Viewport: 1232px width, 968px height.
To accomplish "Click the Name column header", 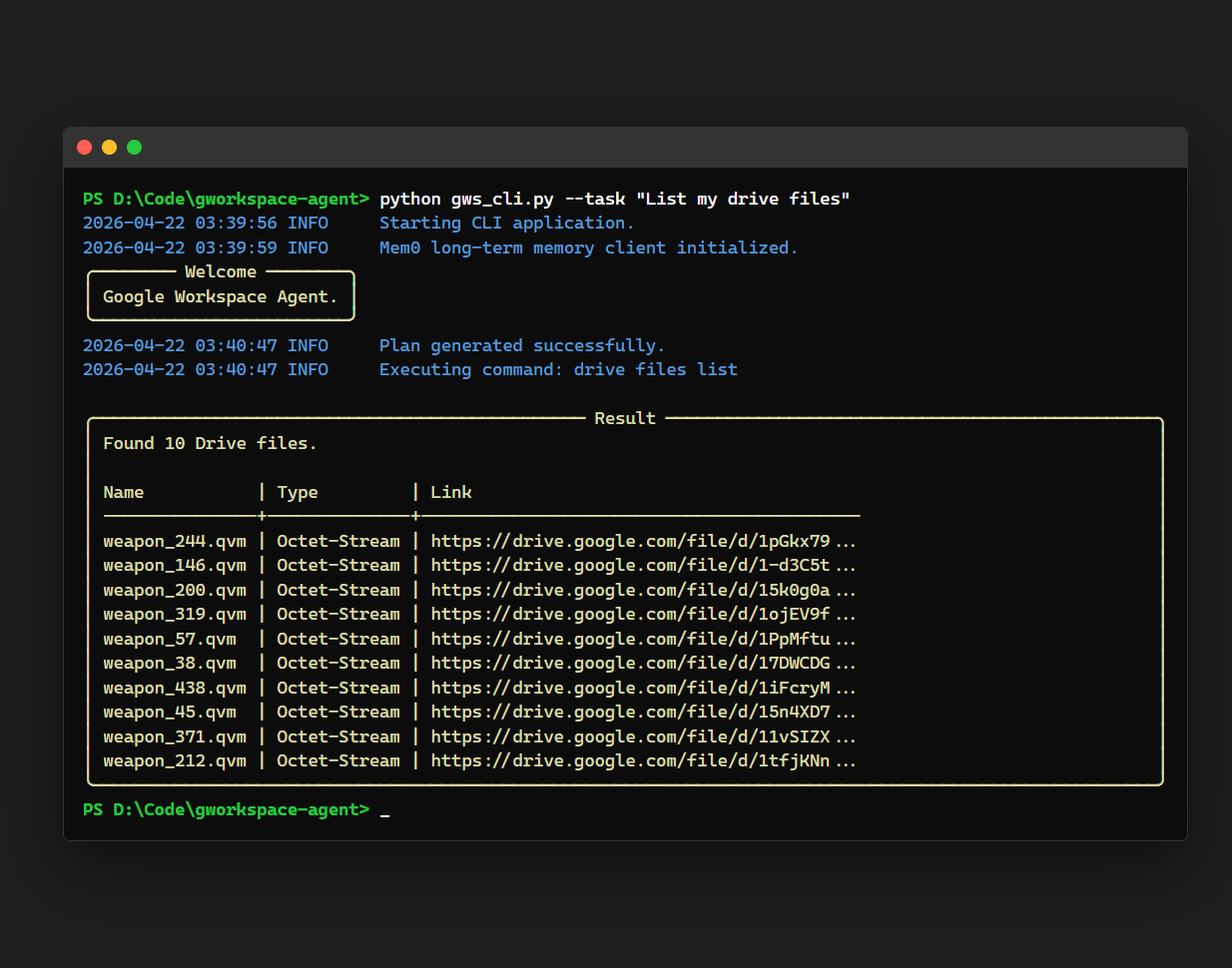I will [x=124, y=492].
